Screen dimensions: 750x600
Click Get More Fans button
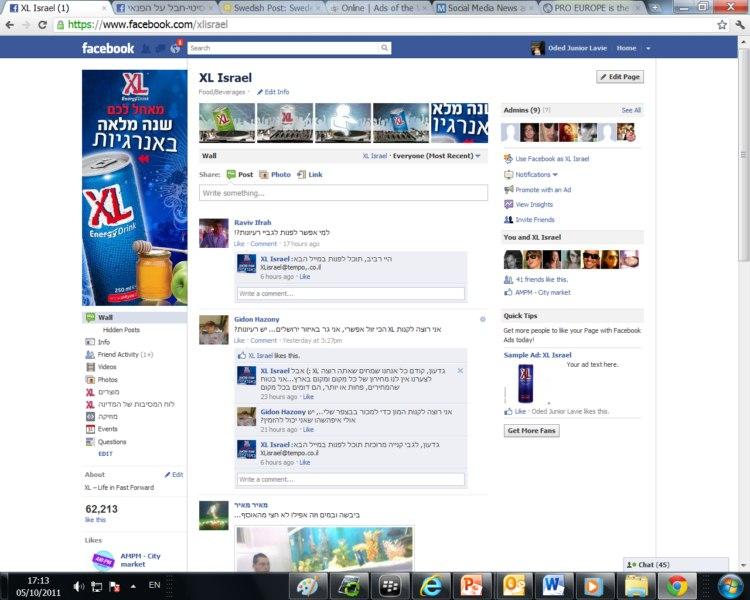(x=531, y=431)
